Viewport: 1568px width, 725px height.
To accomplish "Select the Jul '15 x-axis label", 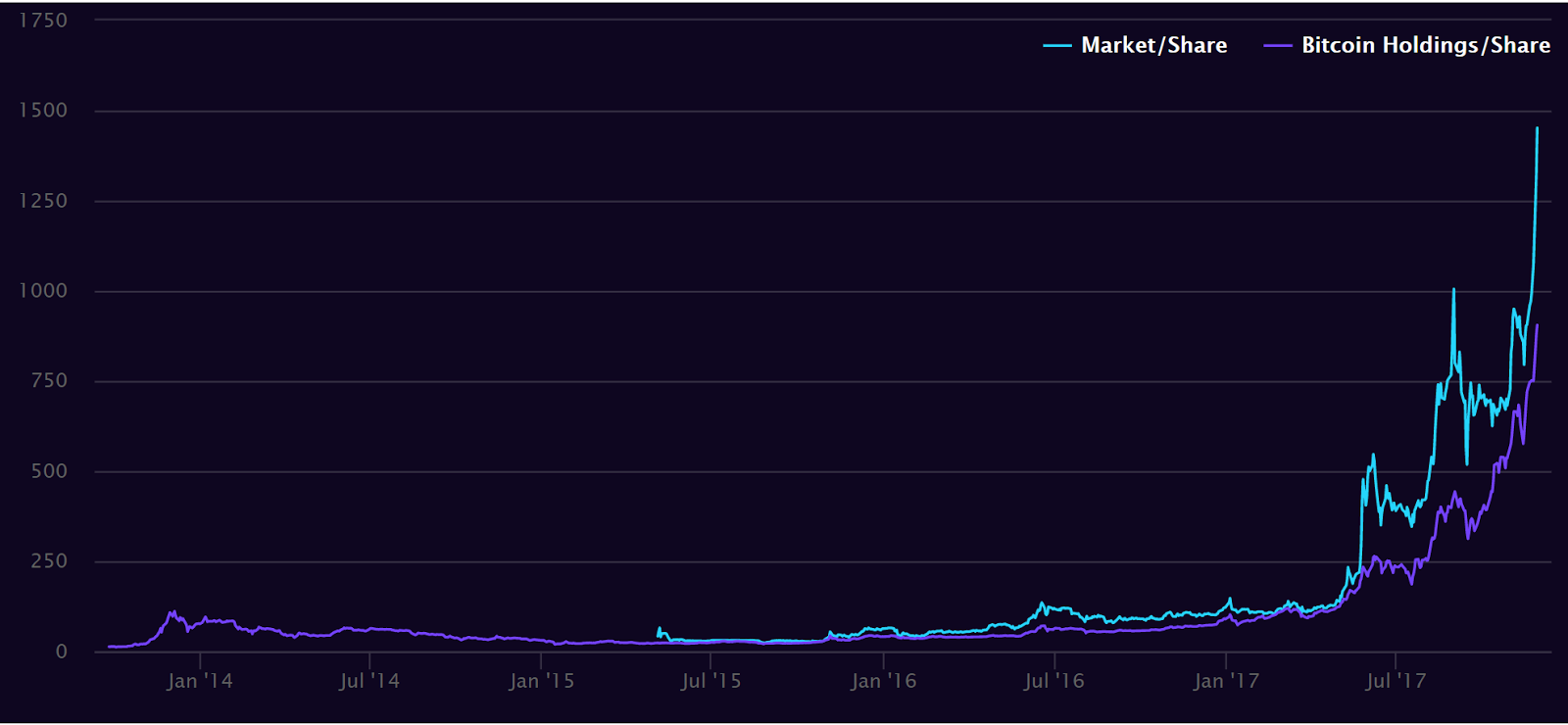I will pos(710,681).
